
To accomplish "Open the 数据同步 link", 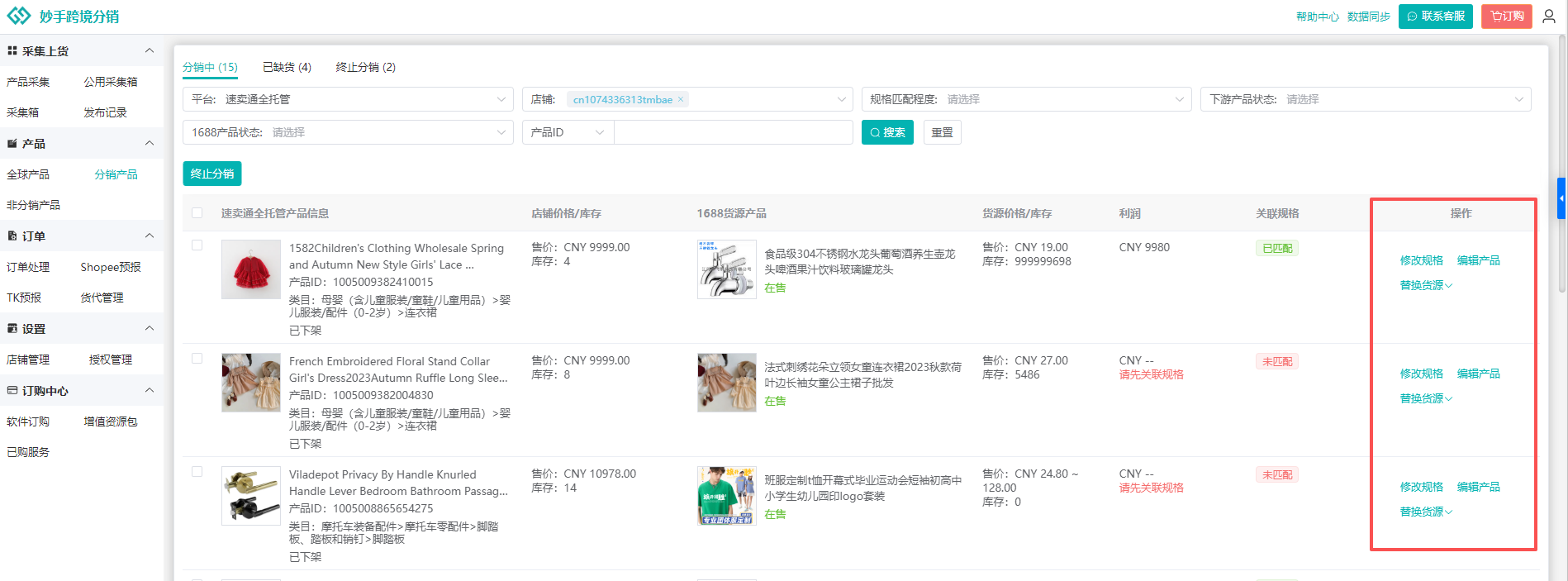I will [x=1369, y=17].
